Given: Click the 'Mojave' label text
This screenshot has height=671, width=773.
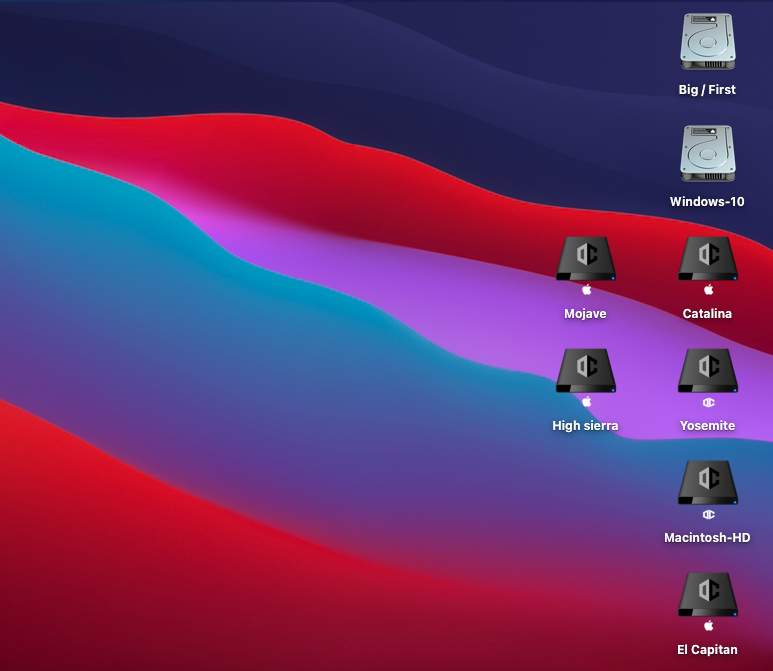Looking at the screenshot, I should click(585, 314).
